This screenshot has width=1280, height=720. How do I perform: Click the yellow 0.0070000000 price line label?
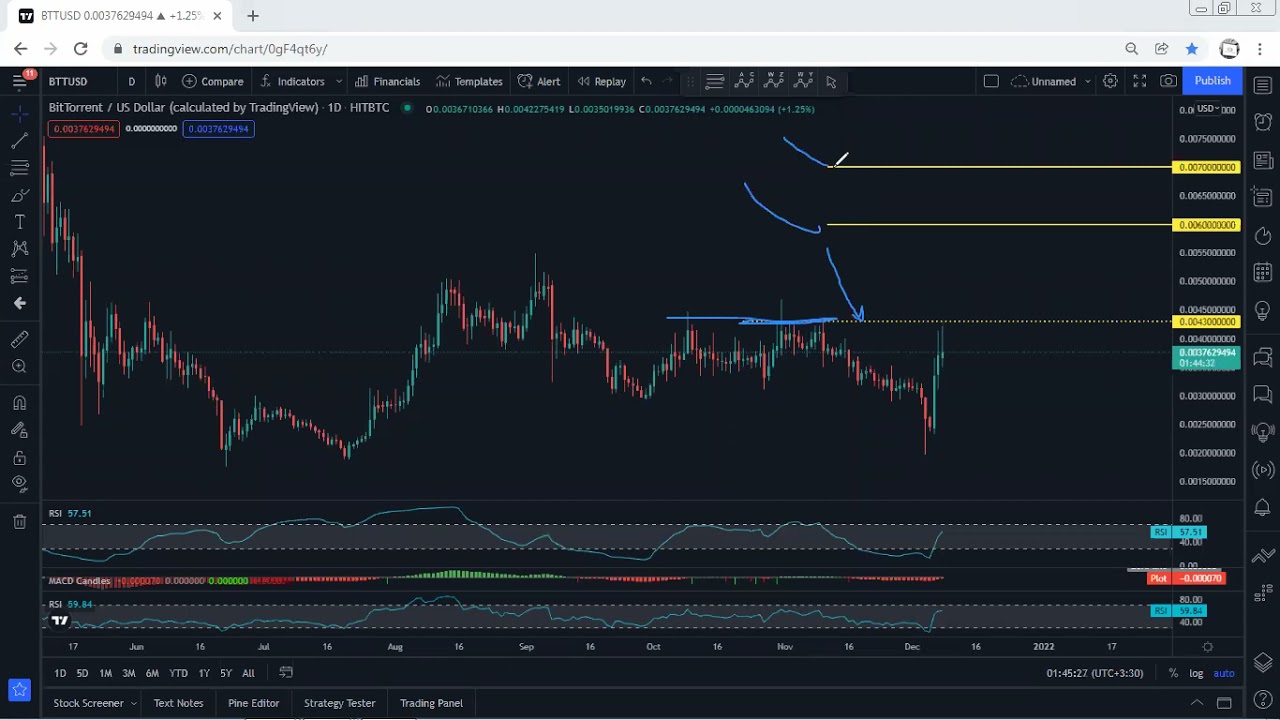point(1206,167)
